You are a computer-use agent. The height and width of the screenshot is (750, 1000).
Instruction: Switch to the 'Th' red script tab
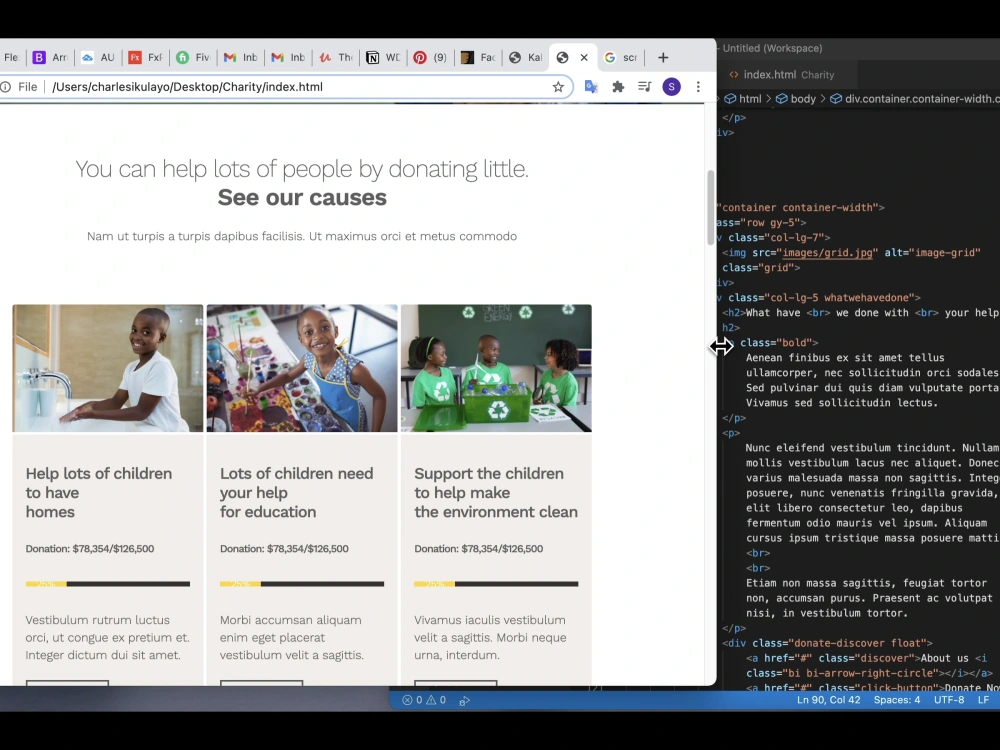point(335,57)
